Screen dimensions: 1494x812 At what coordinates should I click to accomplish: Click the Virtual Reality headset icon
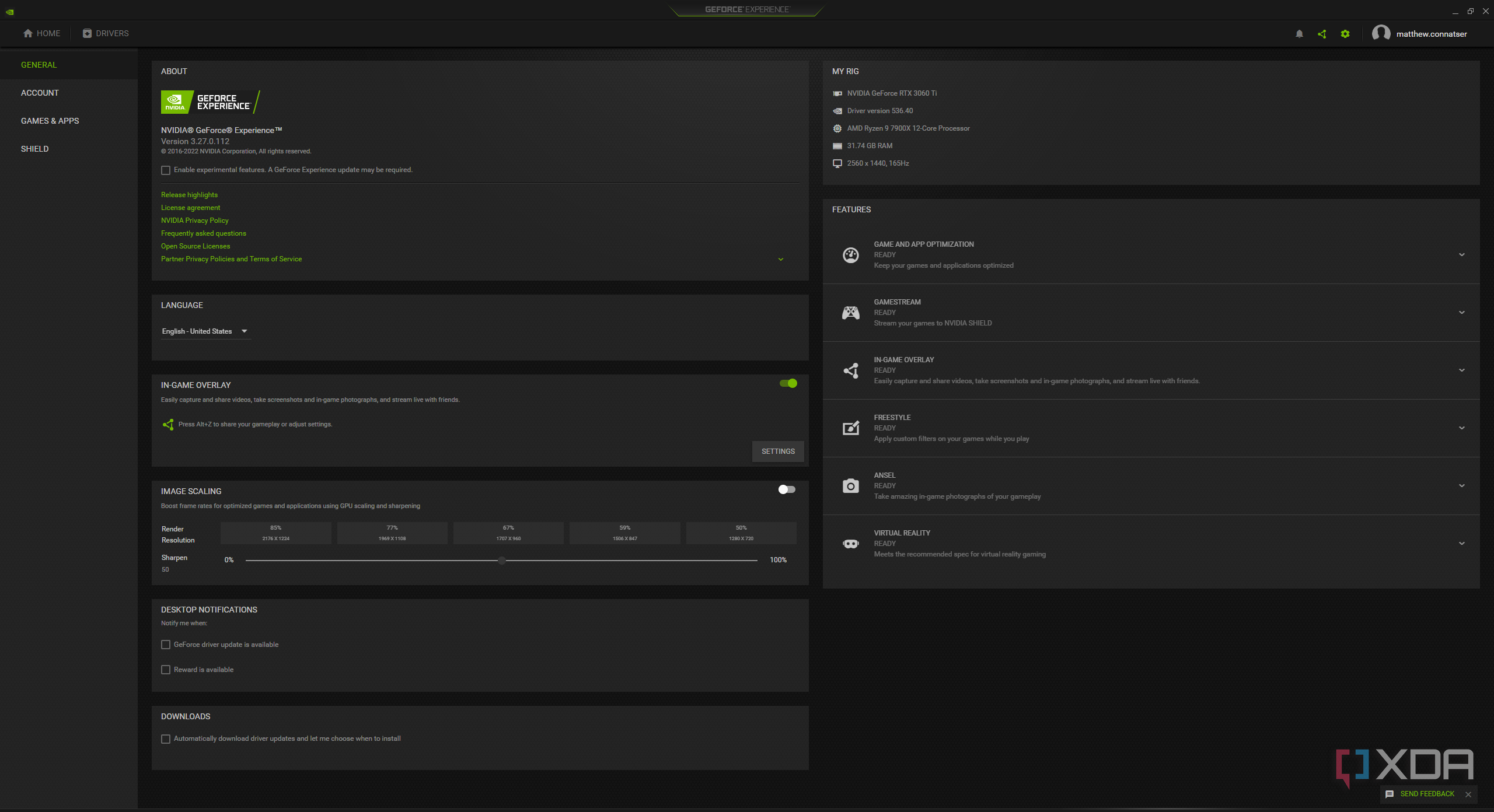(x=850, y=544)
